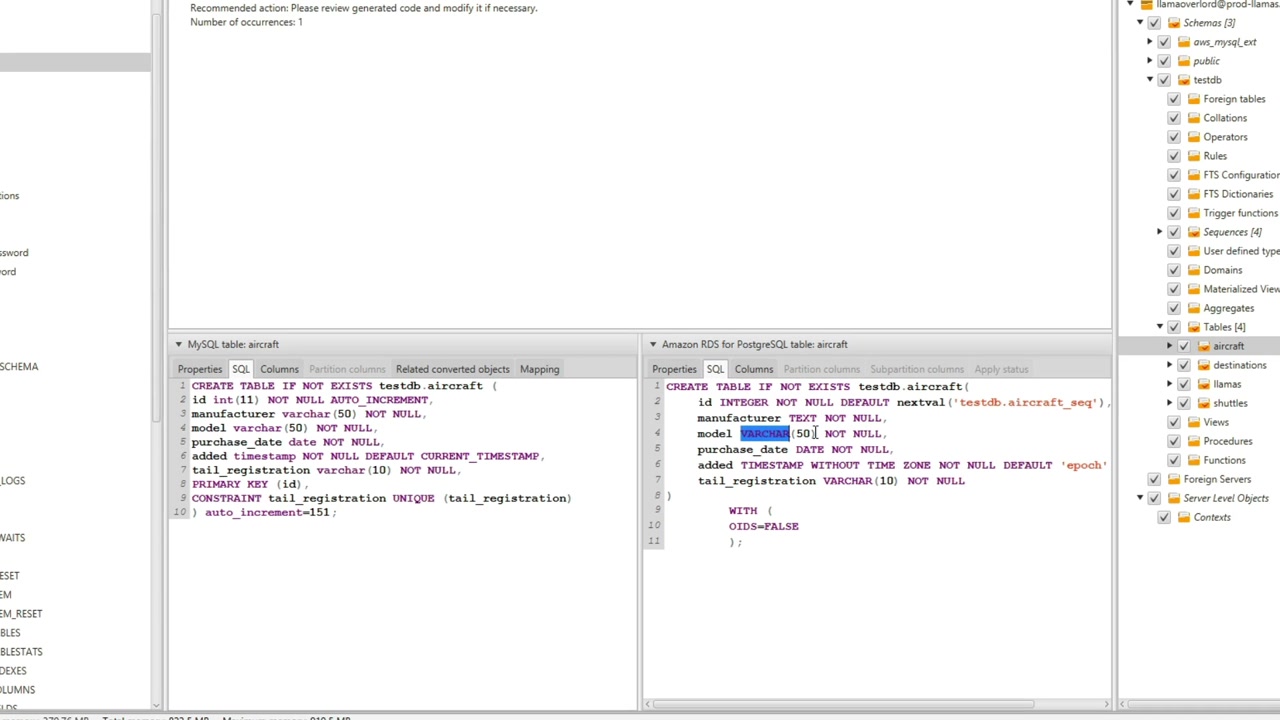
Task: Click the Collations folder icon
Action: pos(1194,118)
